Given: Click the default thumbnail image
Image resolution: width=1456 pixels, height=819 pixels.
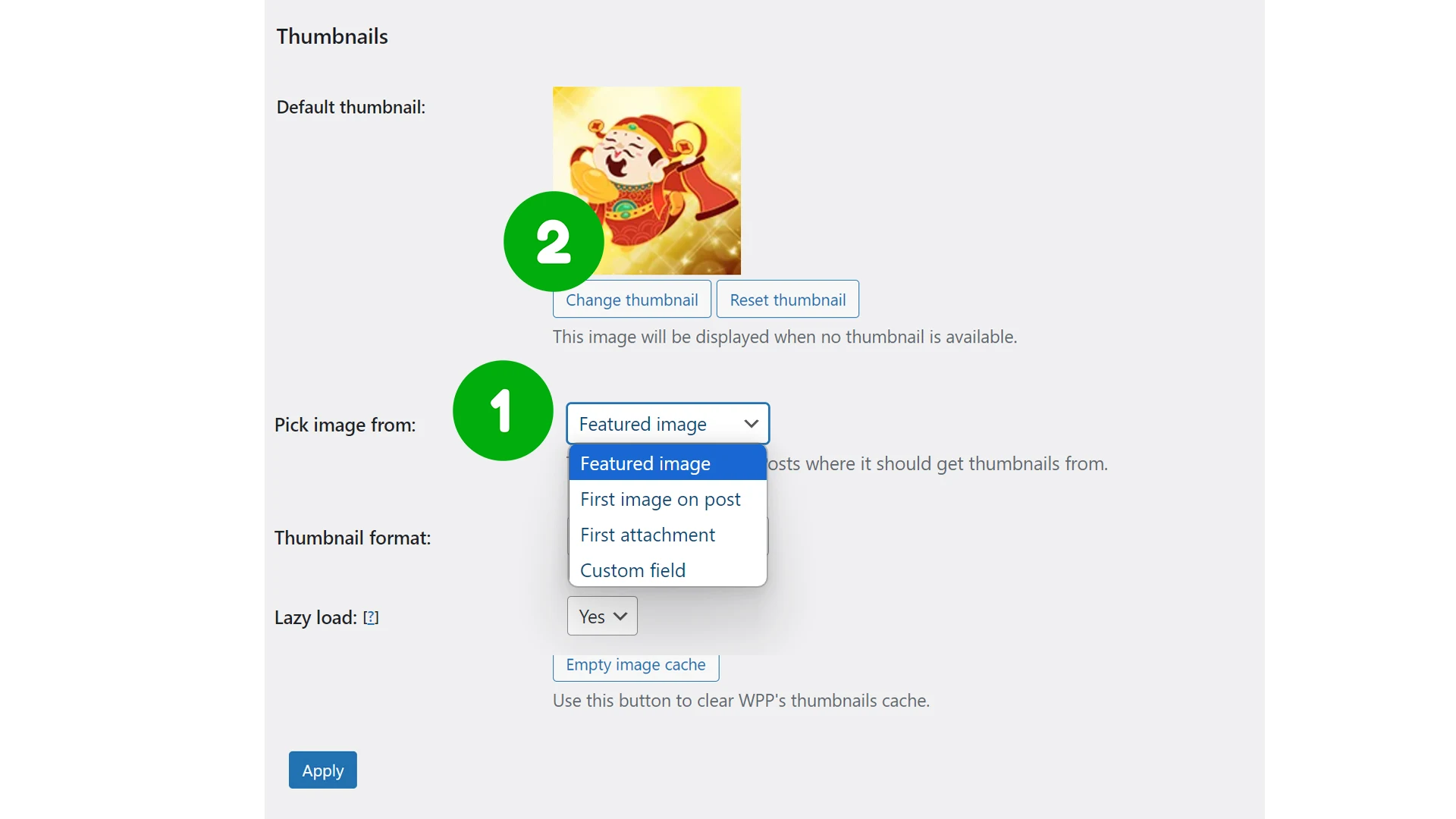Looking at the screenshot, I should (647, 180).
